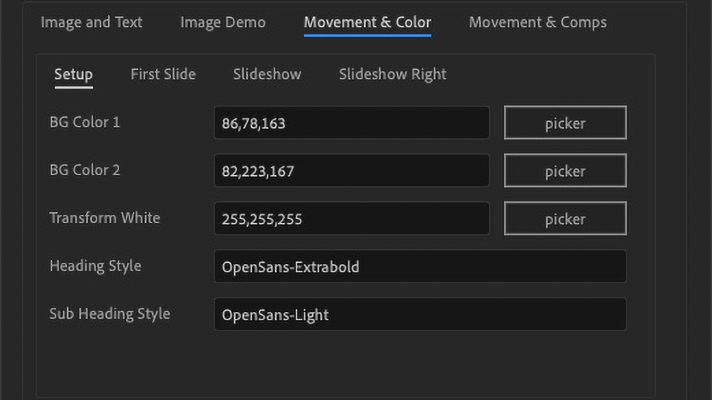
Task: Open the Slideshow Right sub-tab
Action: point(392,74)
